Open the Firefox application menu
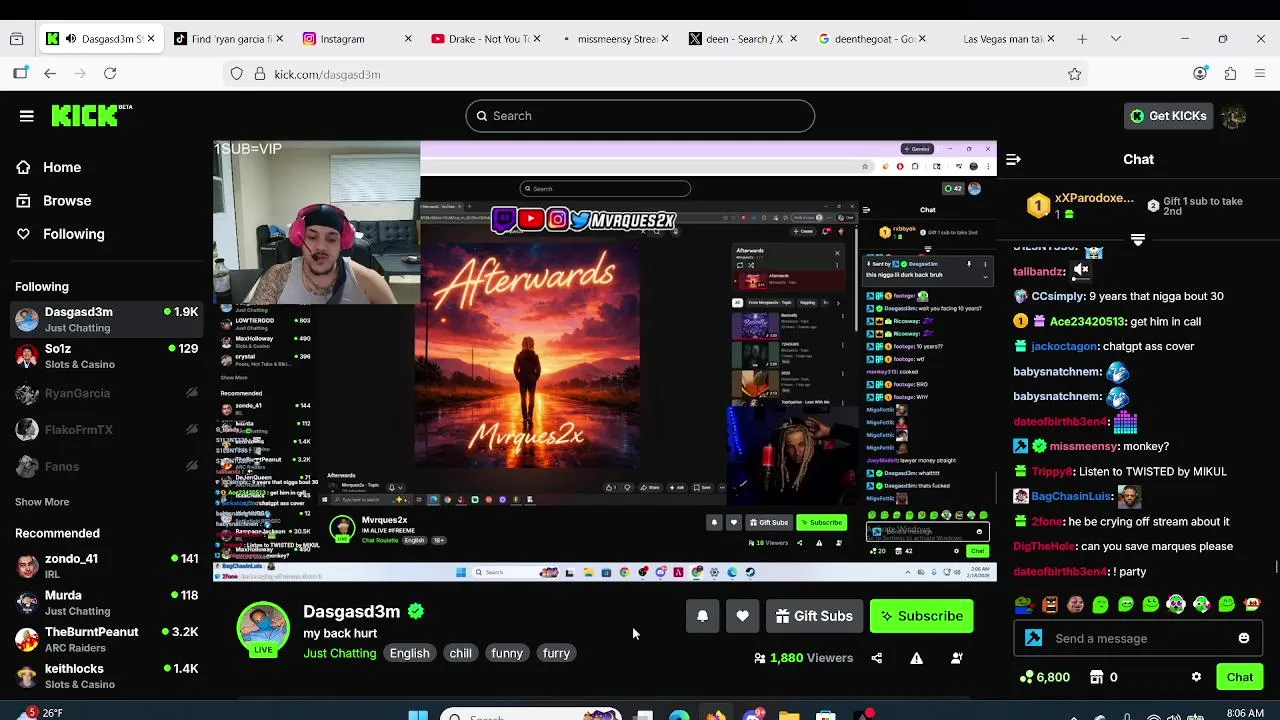The height and width of the screenshot is (720, 1280). [1260, 74]
